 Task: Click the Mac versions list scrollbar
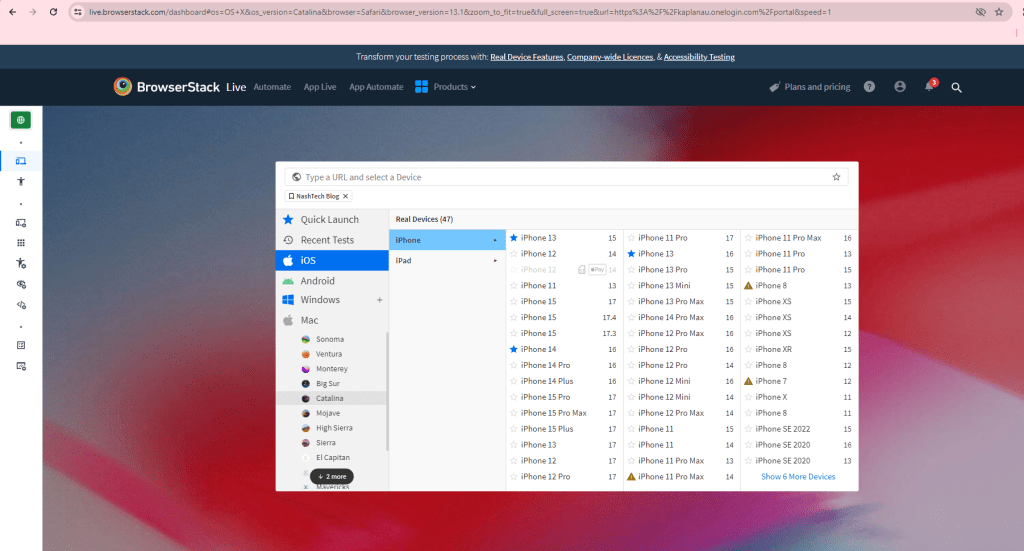click(387, 390)
